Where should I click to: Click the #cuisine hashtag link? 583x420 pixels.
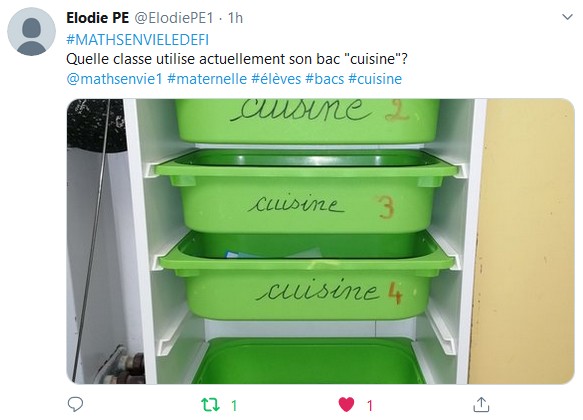(375, 79)
